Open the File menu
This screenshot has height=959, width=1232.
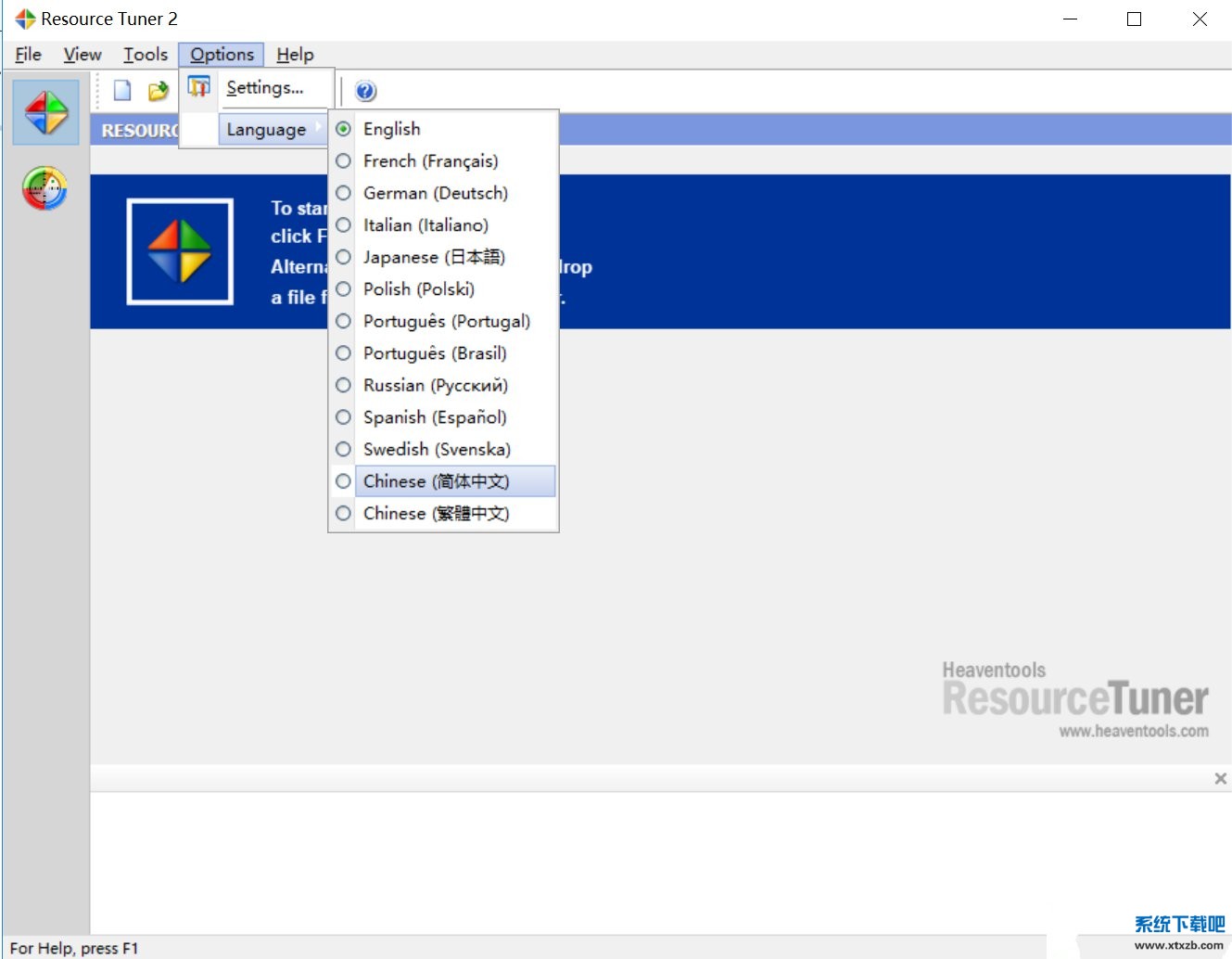point(28,55)
